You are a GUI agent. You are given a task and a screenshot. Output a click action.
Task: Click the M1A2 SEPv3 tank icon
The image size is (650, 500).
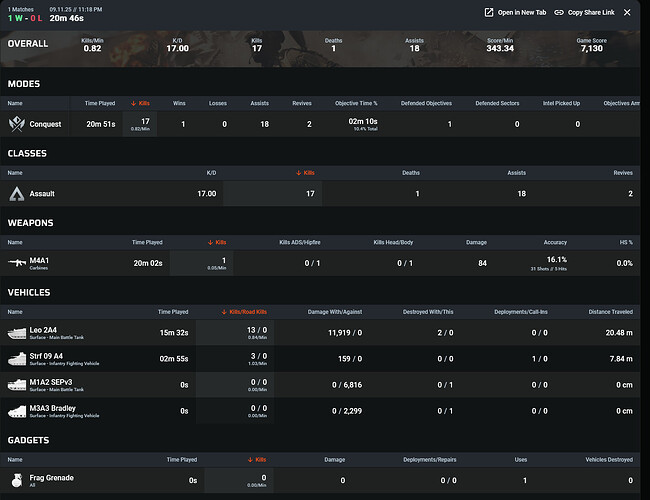18,382
